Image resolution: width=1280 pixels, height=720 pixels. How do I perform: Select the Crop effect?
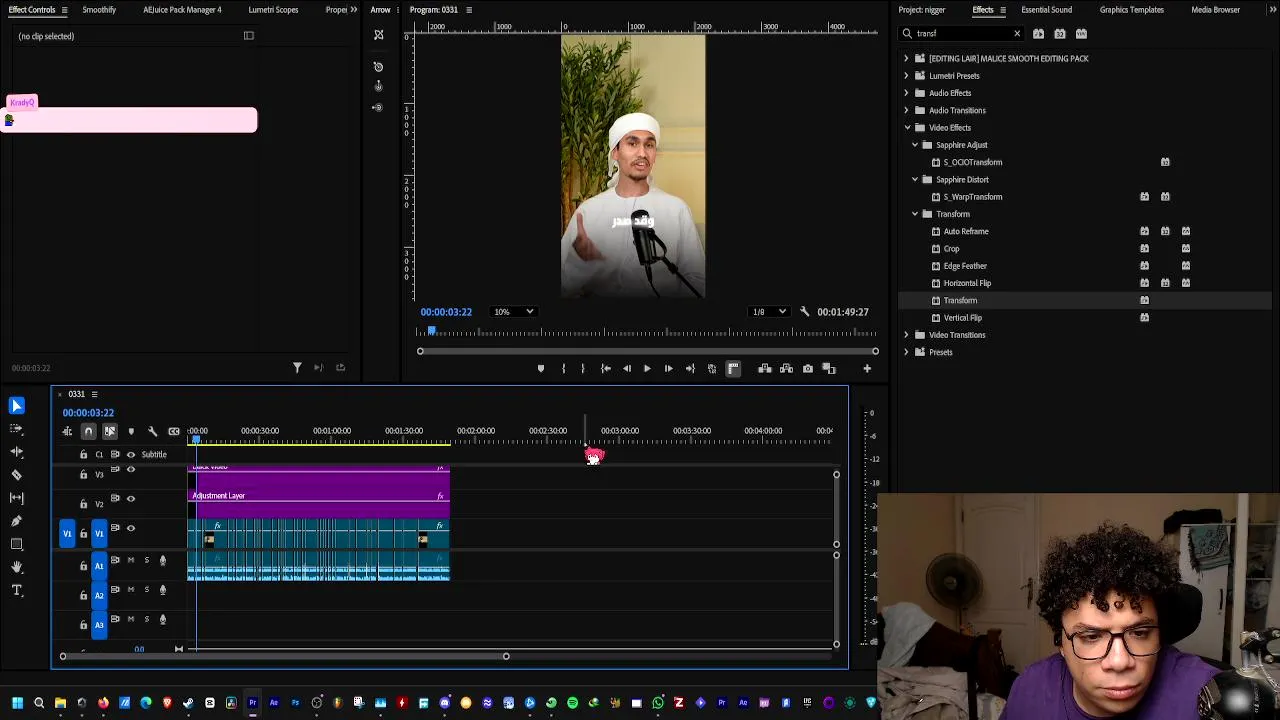(x=951, y=249)
